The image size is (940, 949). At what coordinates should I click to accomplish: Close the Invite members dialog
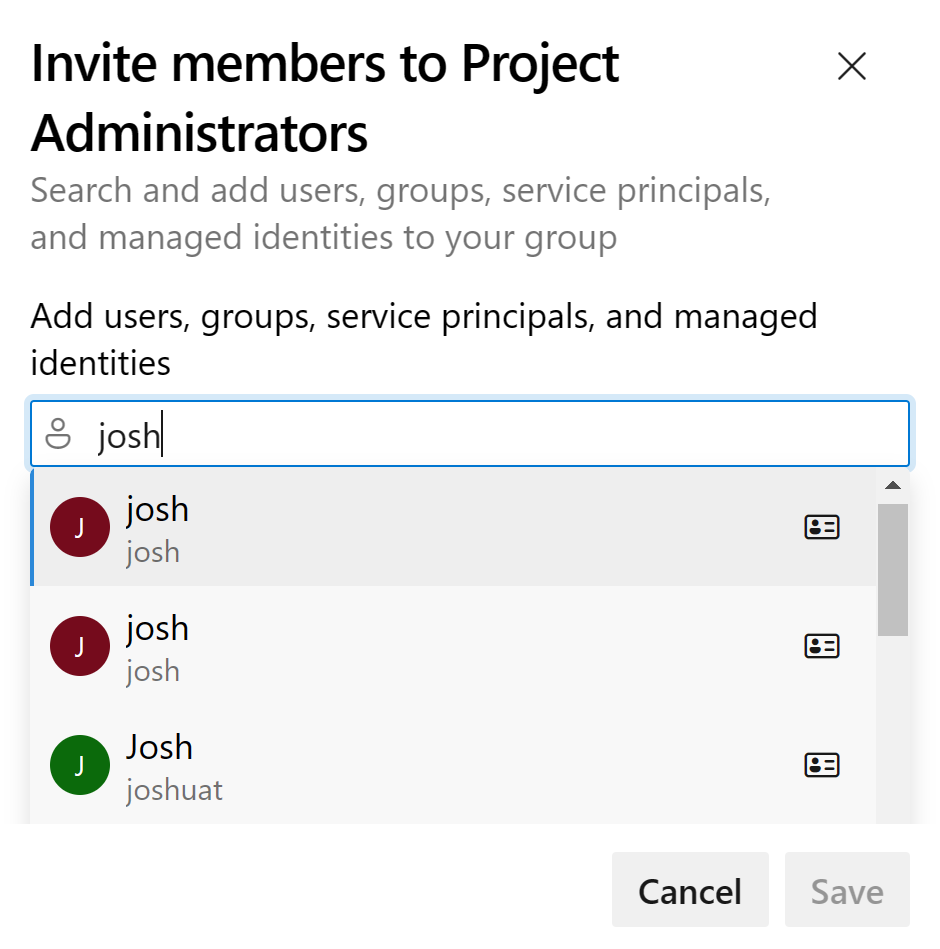click(x=851, y=67)
